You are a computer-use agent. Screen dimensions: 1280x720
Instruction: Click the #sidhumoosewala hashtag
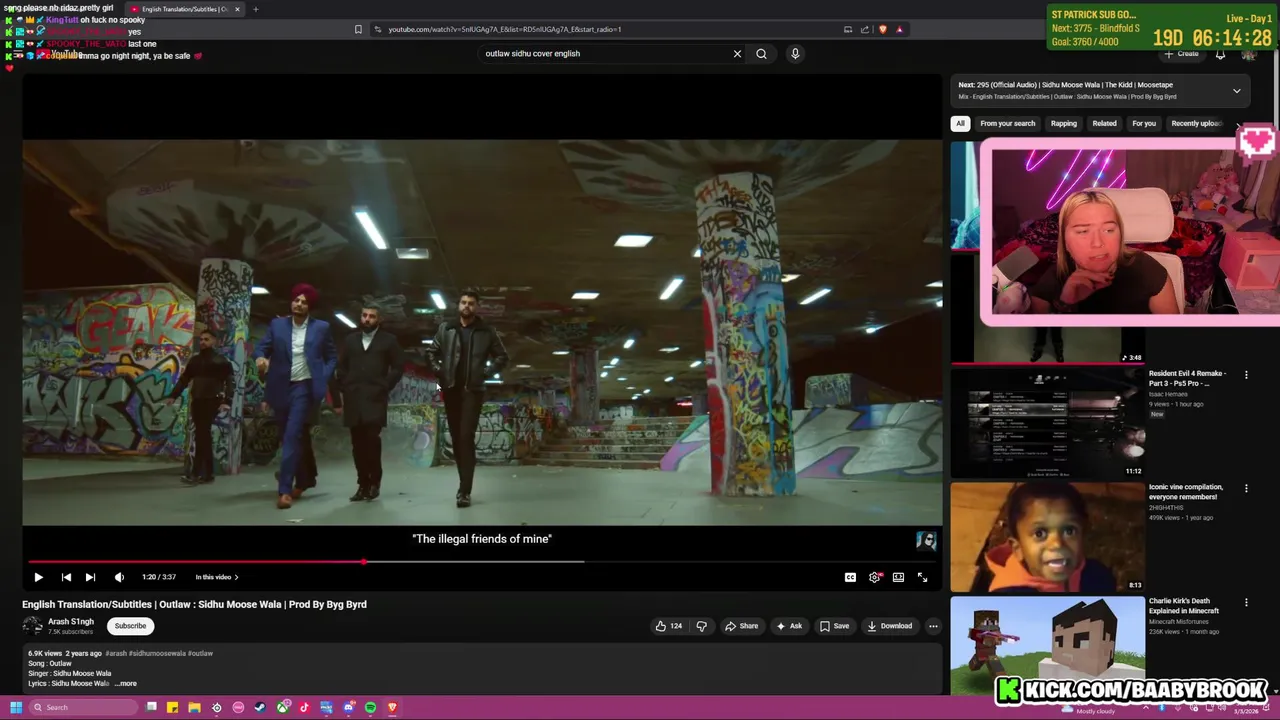coord(156,653)
